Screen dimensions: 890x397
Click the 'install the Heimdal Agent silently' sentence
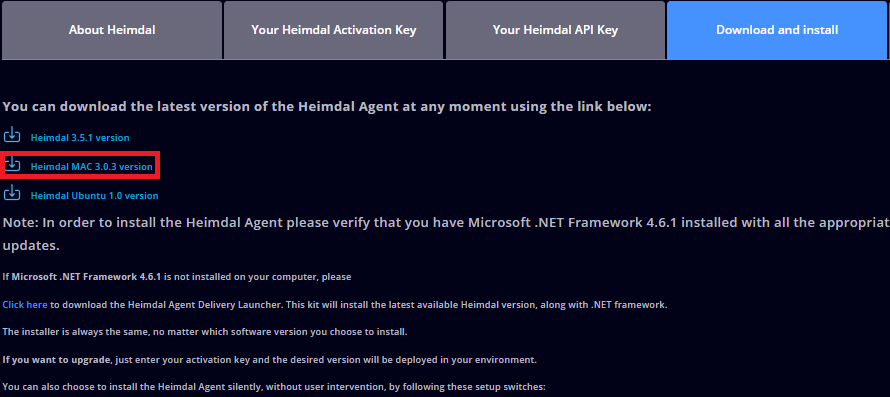274,387
